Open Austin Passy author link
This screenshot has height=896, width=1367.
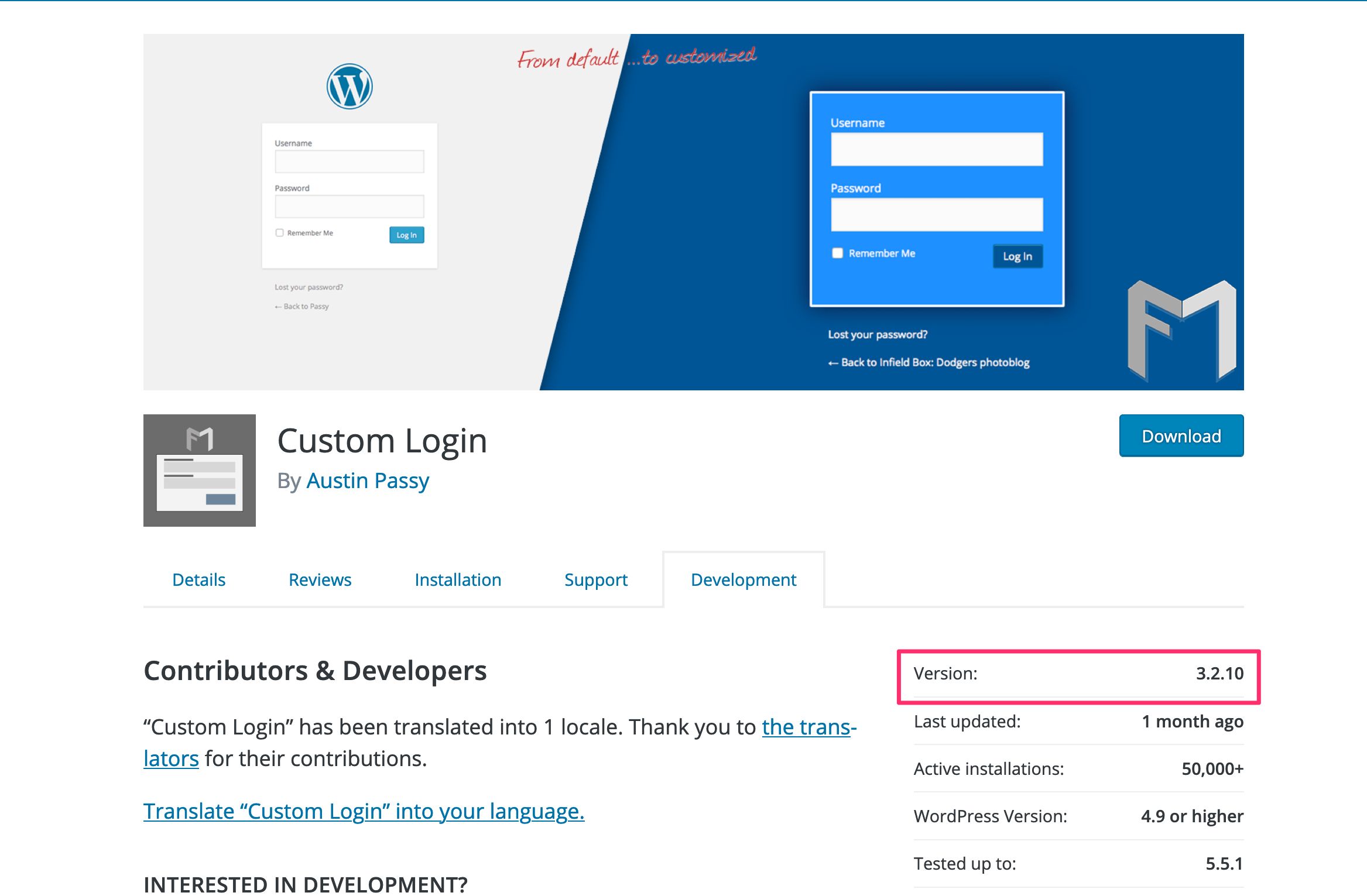(x=368, y=480)
